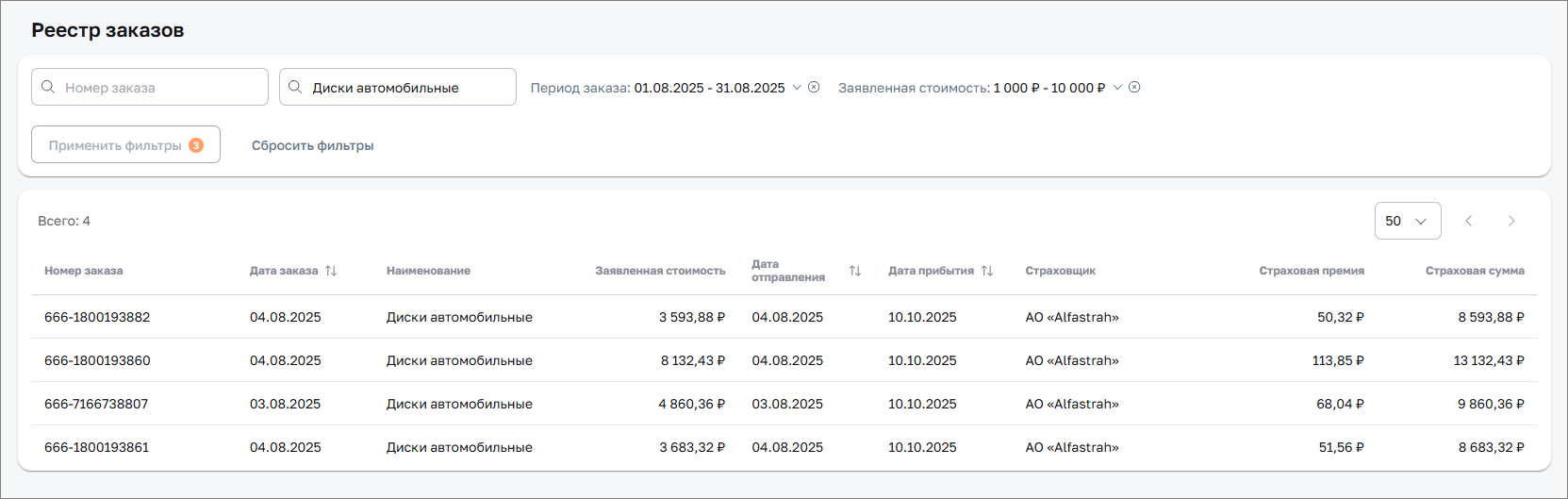Select order number 666-7166738807
1568x499 pixels.
click(x=96, y=404)
